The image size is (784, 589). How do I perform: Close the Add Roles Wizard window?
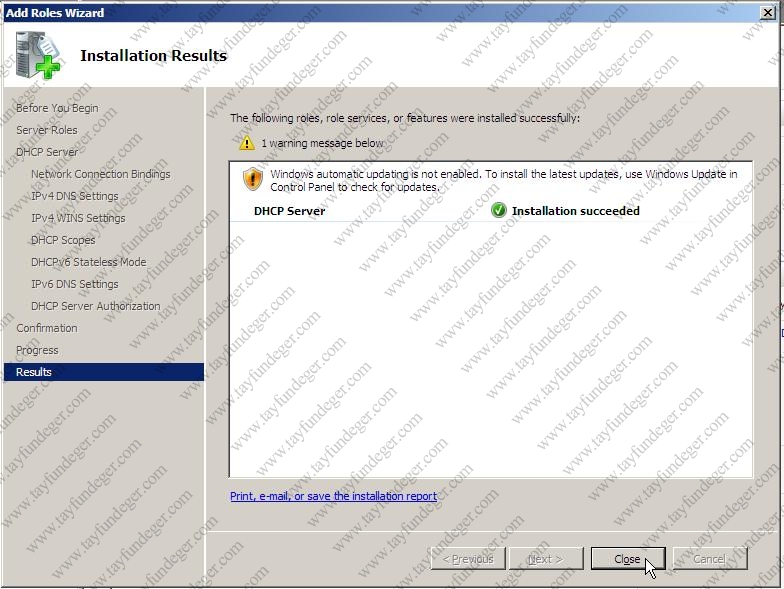(767, 12)
